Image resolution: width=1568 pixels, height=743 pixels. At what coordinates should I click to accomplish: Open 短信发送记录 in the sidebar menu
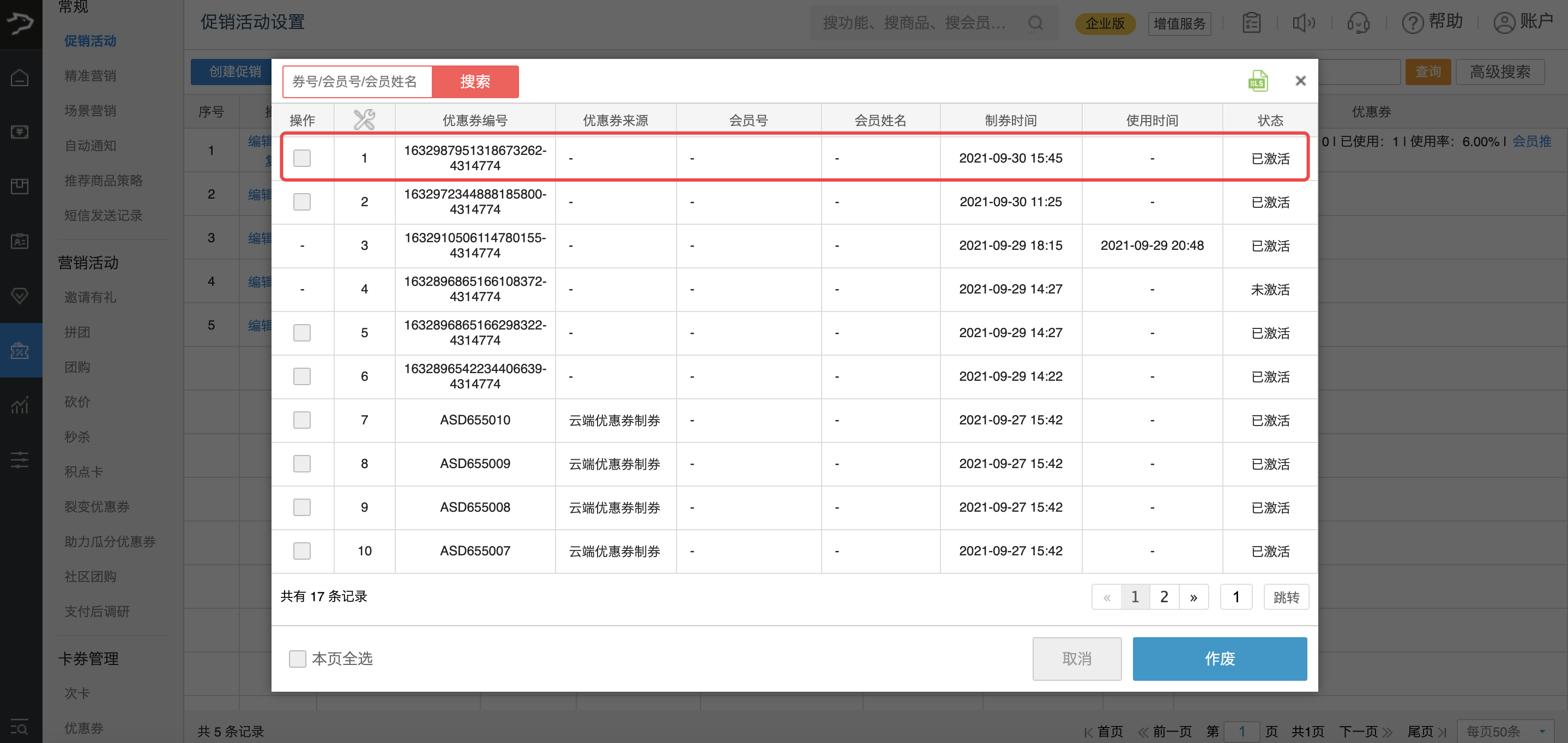pos(104,215)
